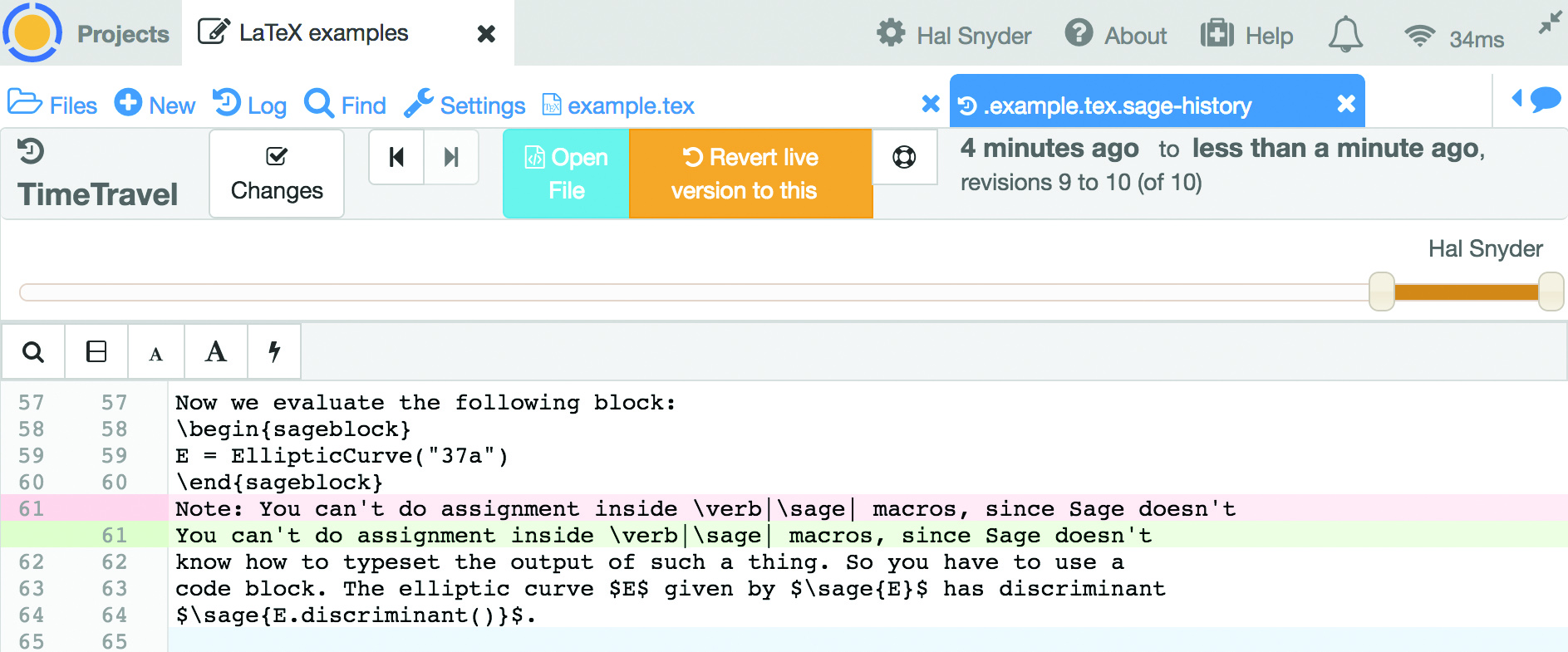Step to previous revision

(x=396, y=157)
